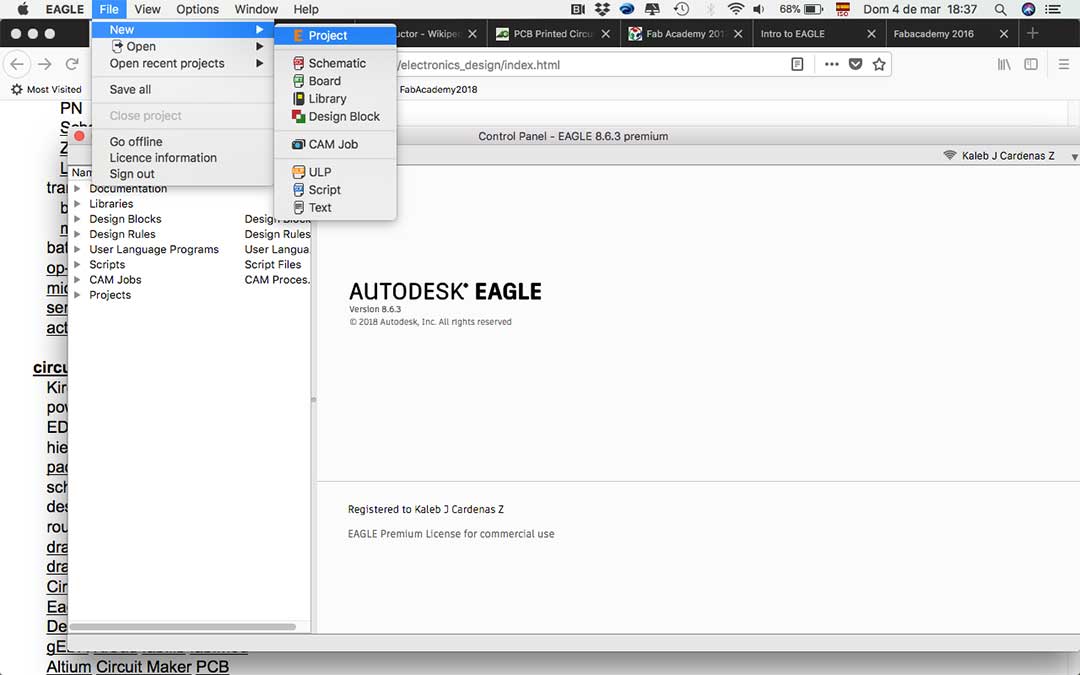Pick CAM Job in the submenu
The width and height of the screenshot is (1080, 675).
(335, 144)
